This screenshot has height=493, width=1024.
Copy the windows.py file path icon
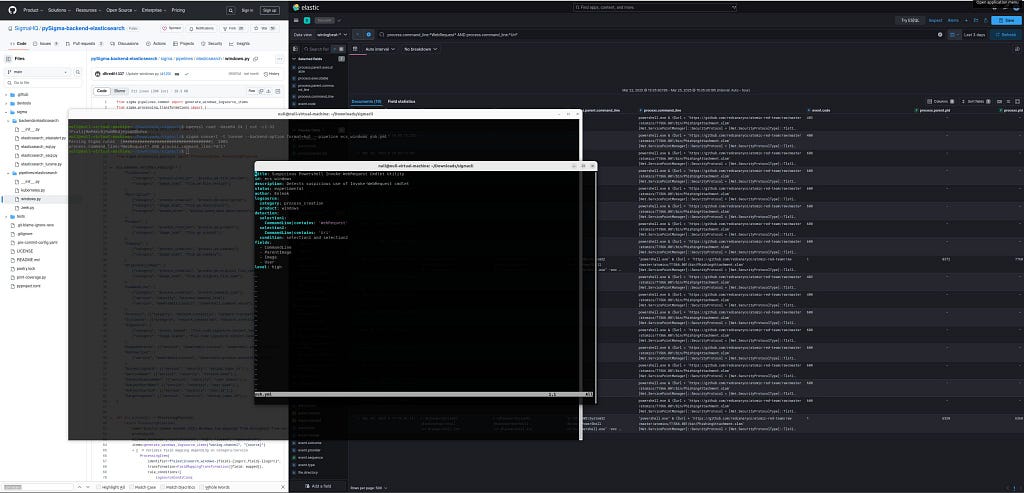pyautogui.click(x=255, y=59)
